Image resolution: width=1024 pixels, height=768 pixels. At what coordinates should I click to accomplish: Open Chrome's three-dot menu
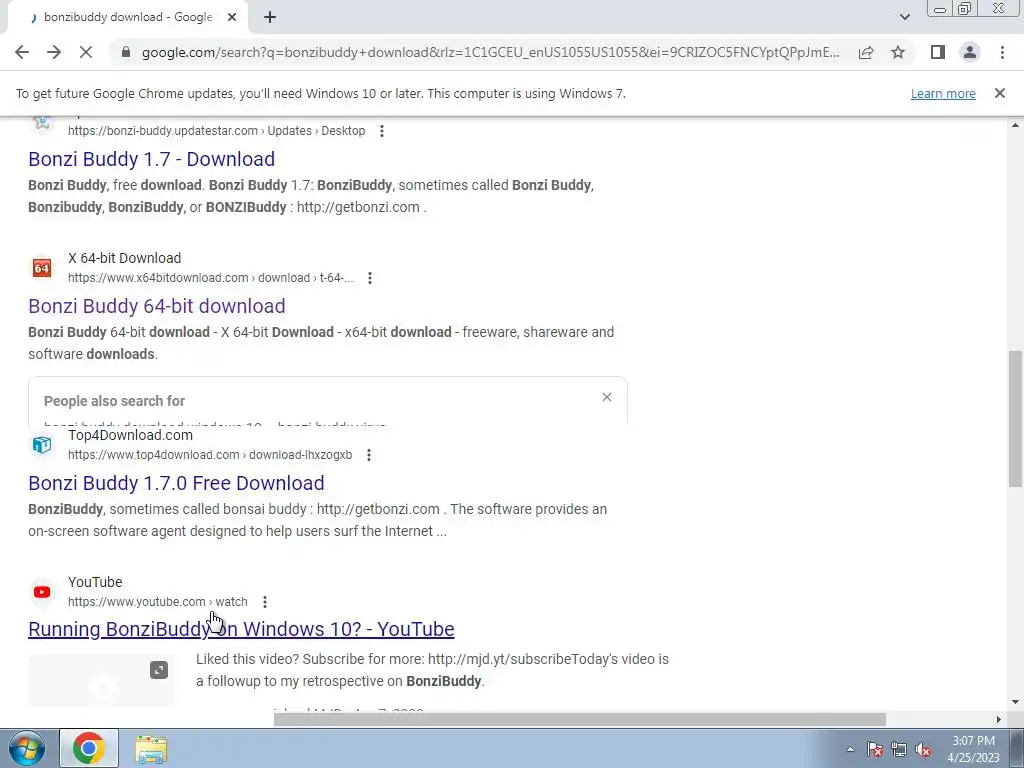click(x=1002, y=52)
